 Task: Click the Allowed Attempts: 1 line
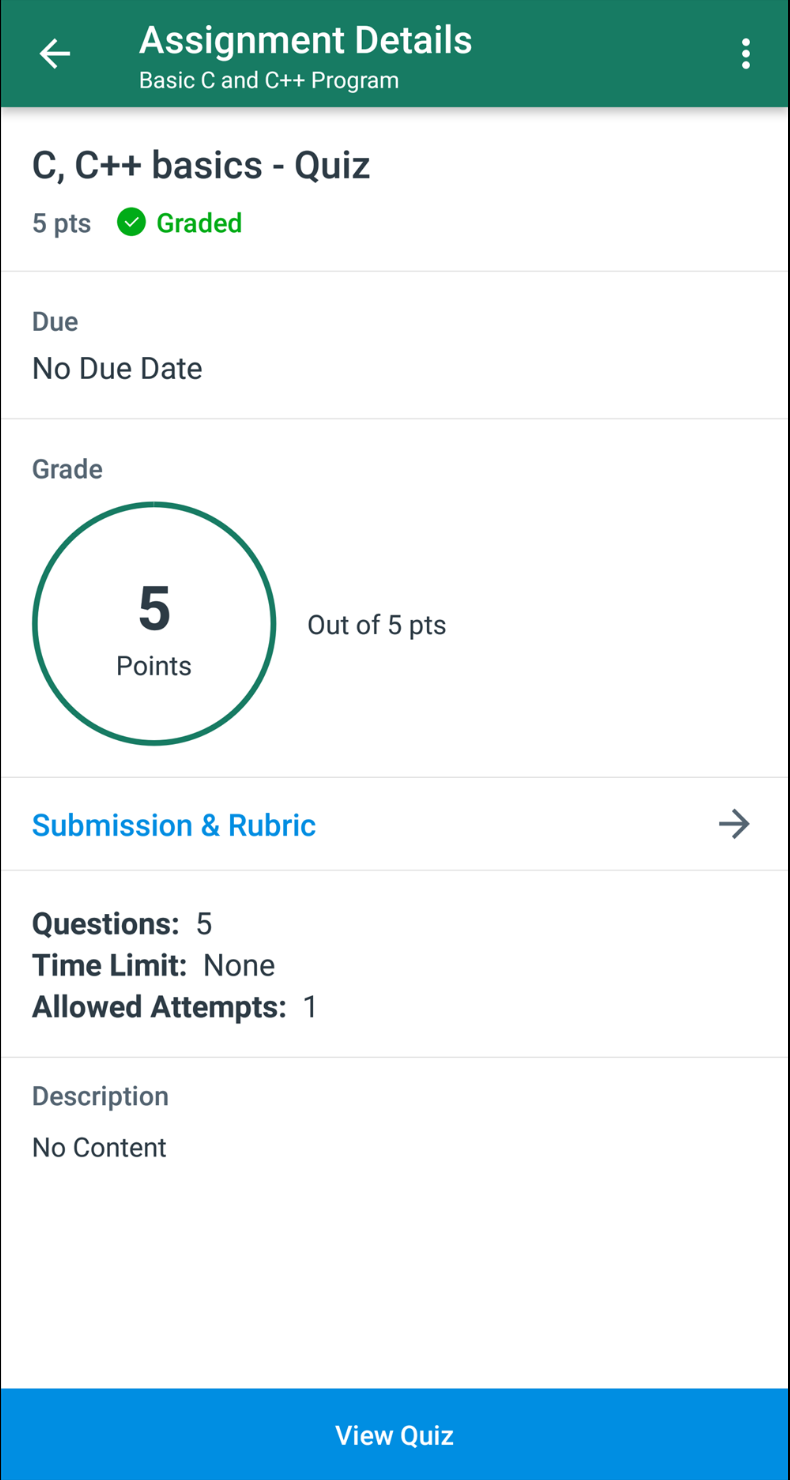[174, 1007]
